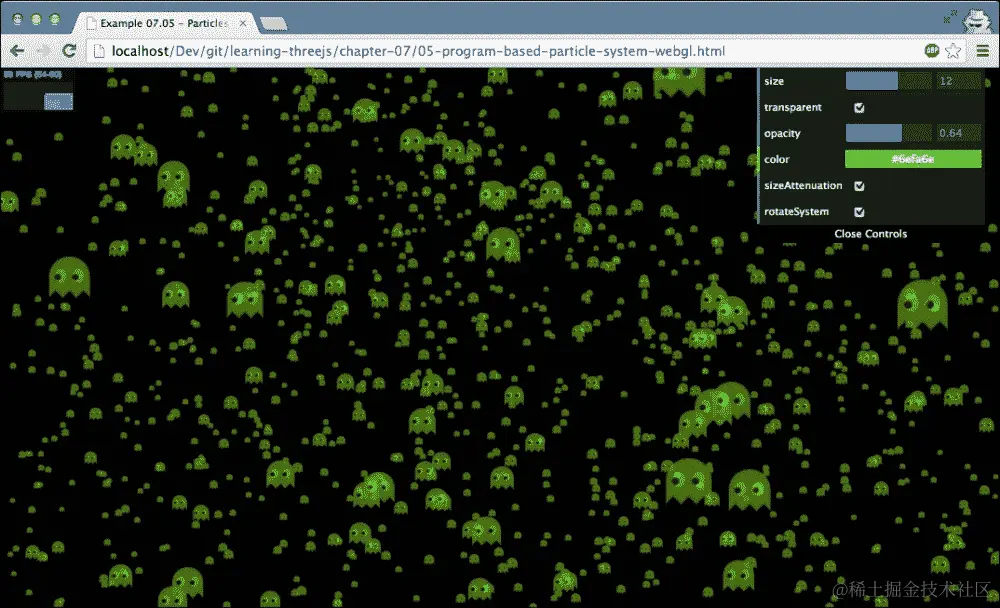This screenshot has width=1000, height=608.
Task: Click the opacity value field
Action: (950, 133)
